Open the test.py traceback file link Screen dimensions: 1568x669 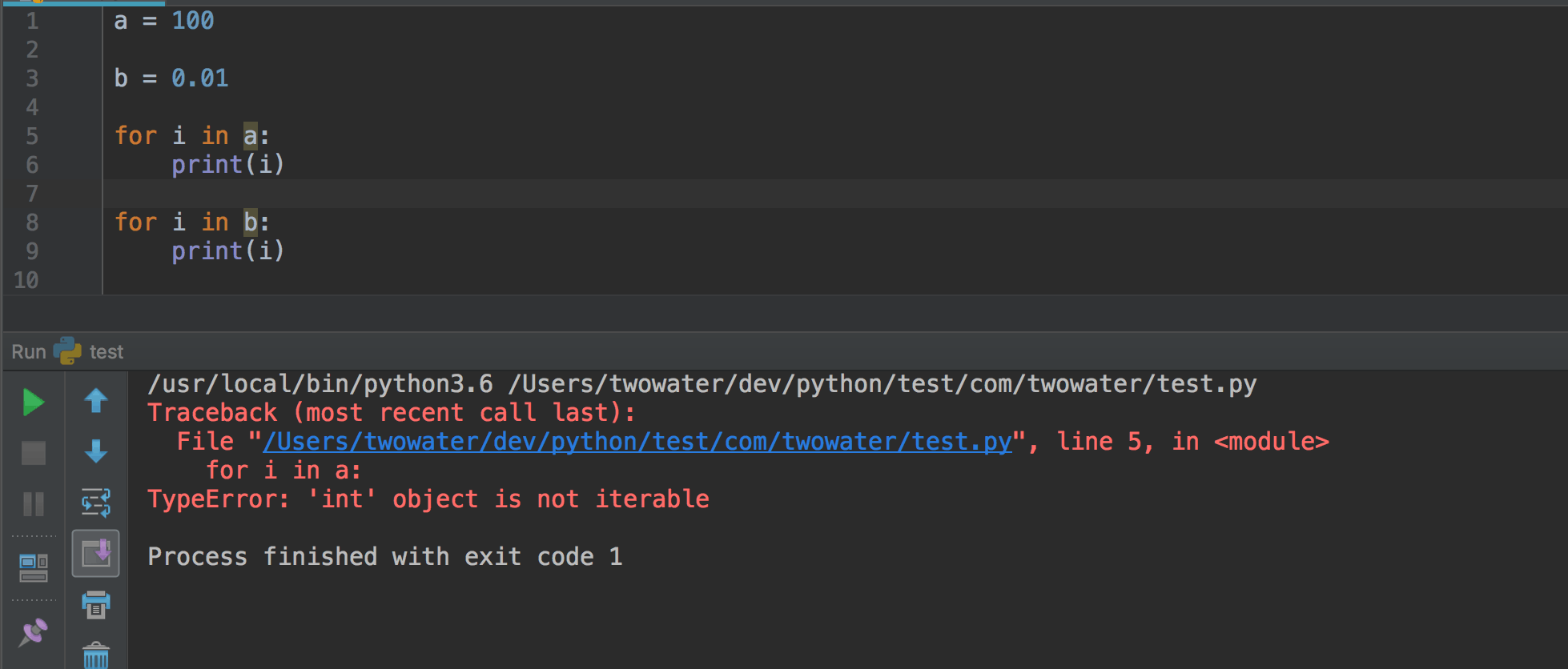coord(637,442)
